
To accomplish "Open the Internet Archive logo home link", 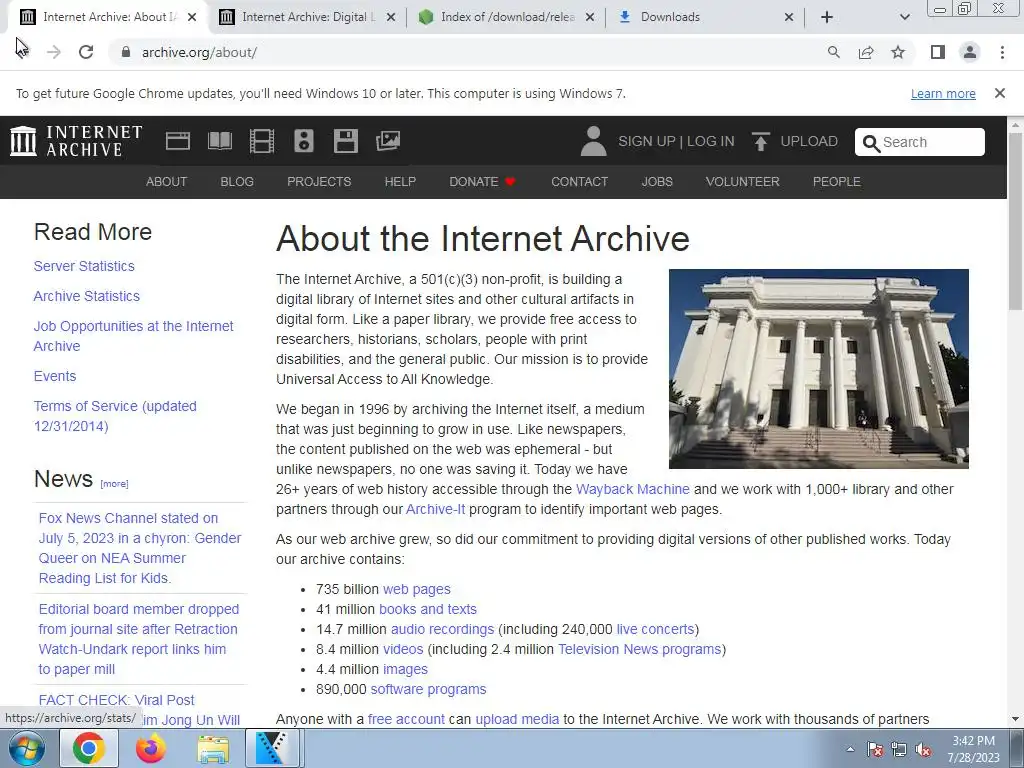I will pos(76,141).
